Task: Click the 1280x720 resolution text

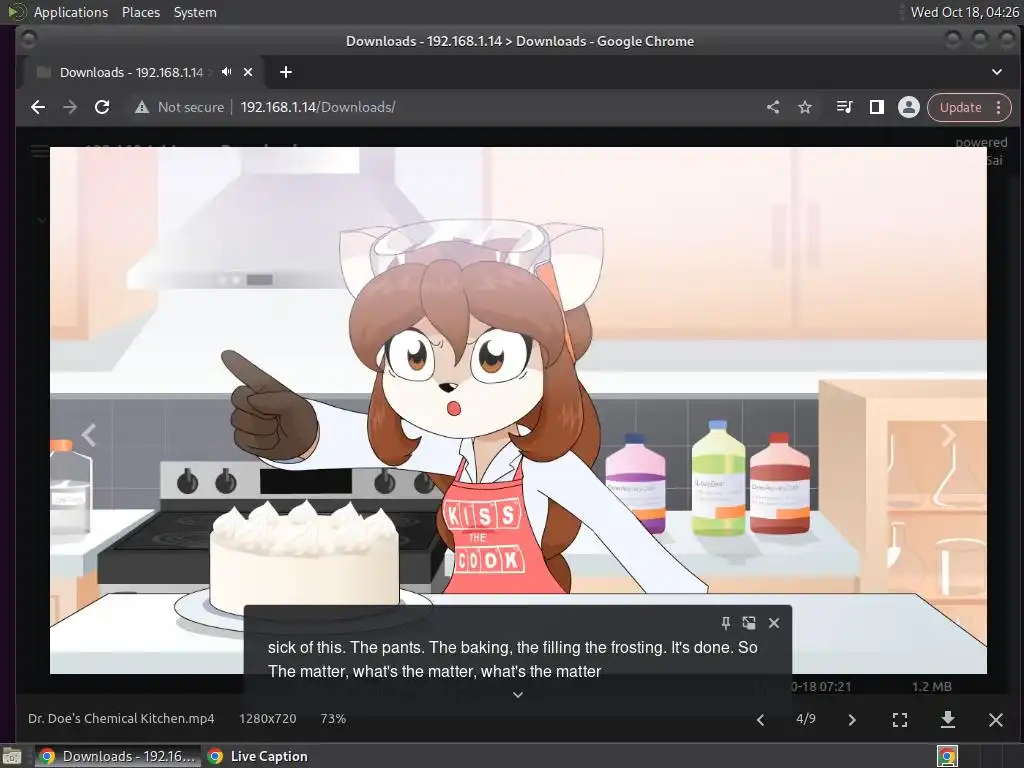Action: point(268,718)
